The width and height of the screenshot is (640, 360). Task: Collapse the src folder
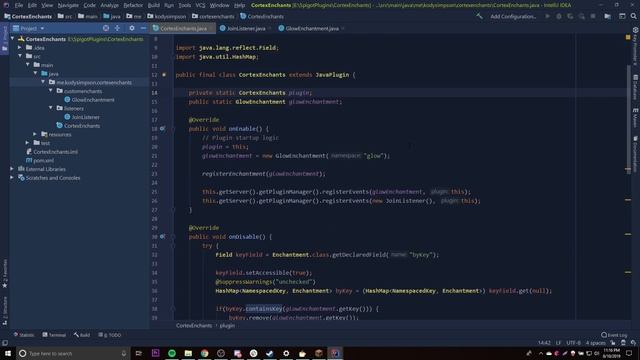20,56
